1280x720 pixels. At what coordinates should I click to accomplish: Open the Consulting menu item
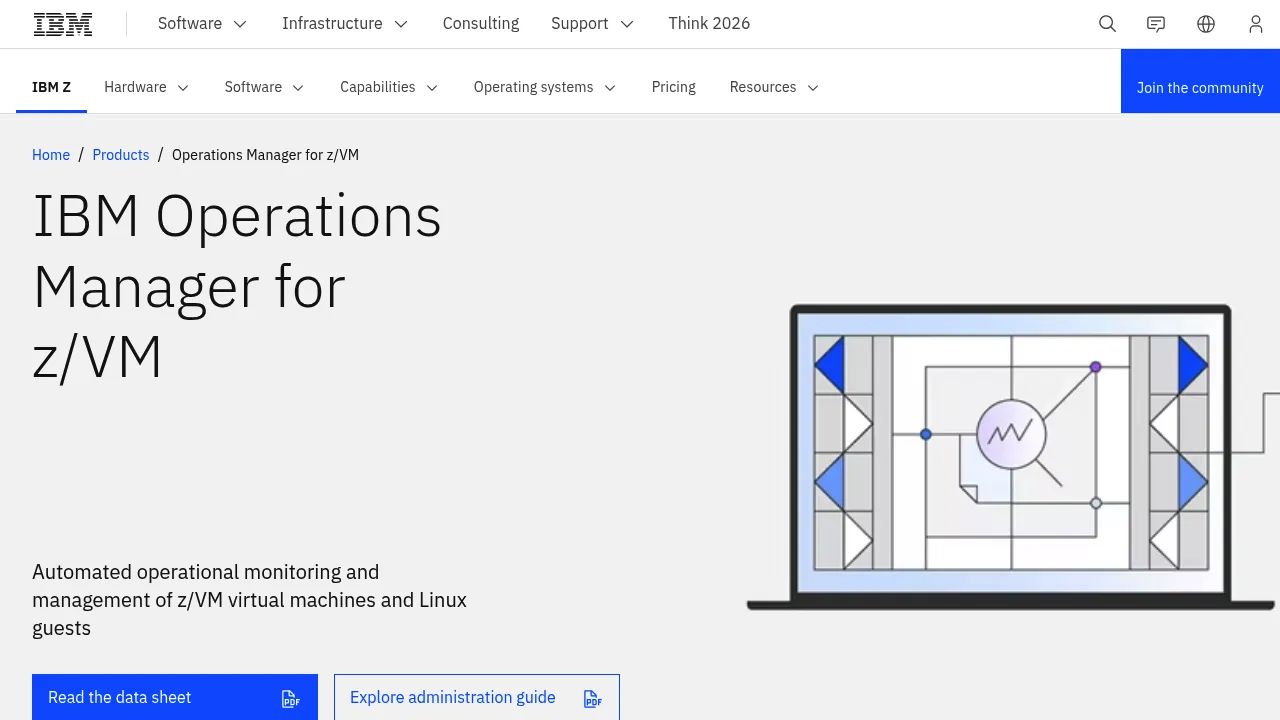[x=481, y=23]
